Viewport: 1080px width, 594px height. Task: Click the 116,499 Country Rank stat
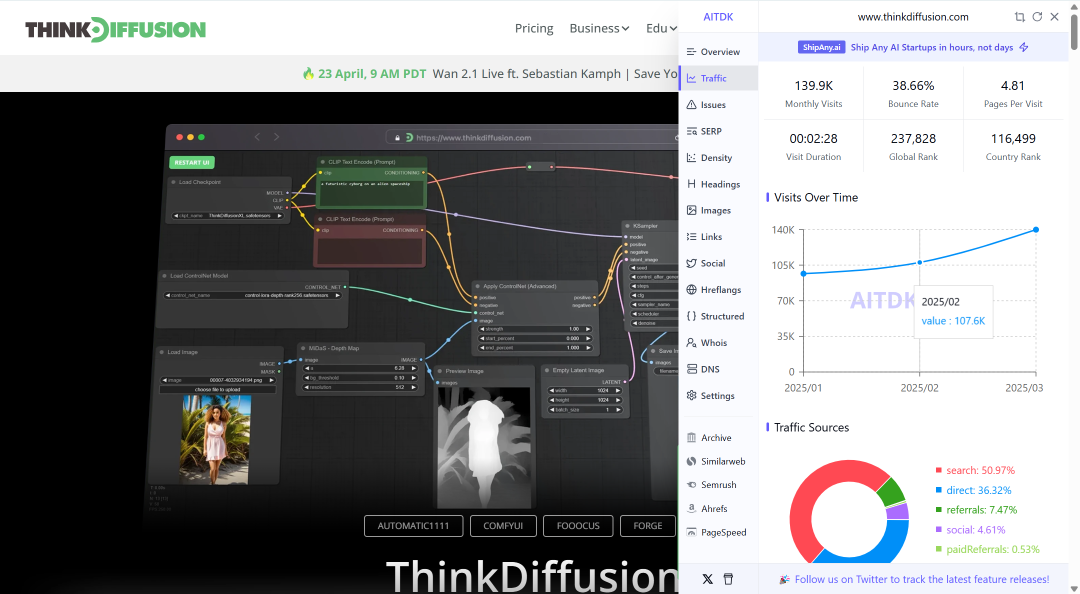[1012, 147]
